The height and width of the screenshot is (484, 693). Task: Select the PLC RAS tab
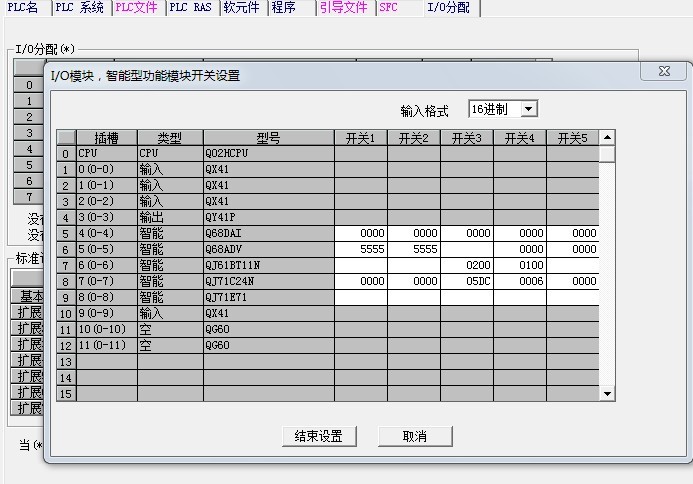[x=190, y=7]
